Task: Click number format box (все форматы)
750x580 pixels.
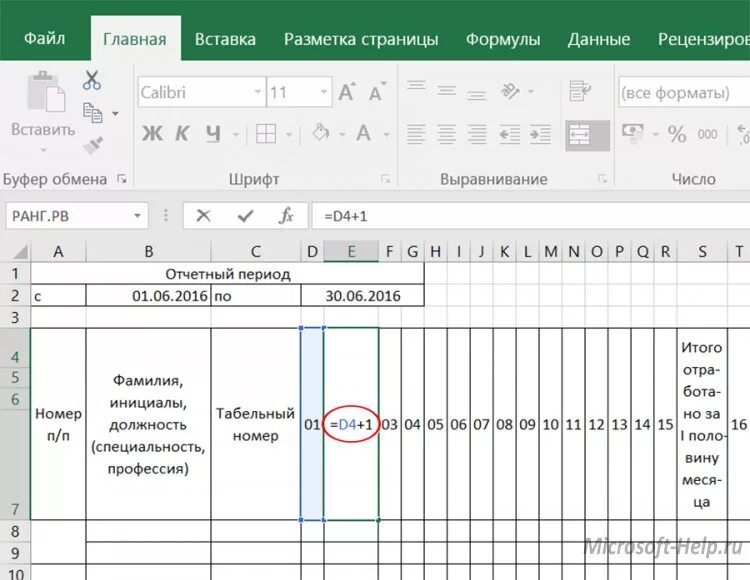Action: tap(684, 92)
